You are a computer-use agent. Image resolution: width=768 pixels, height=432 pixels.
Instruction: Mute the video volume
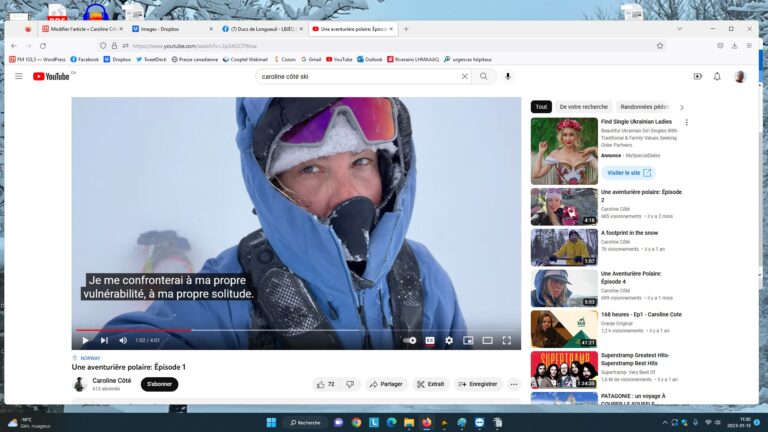(x=123, y=340)
